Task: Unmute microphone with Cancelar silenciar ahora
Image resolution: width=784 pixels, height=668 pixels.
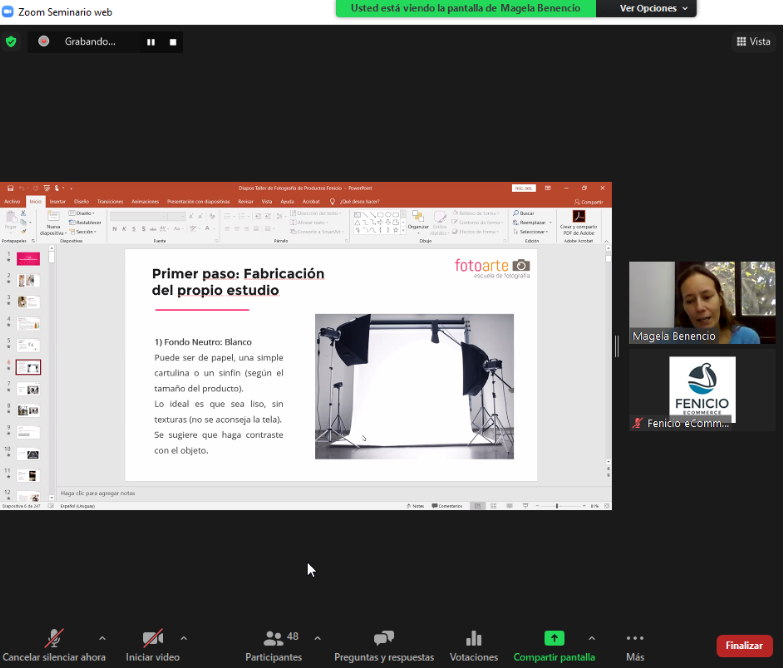Action: (54, 638)
